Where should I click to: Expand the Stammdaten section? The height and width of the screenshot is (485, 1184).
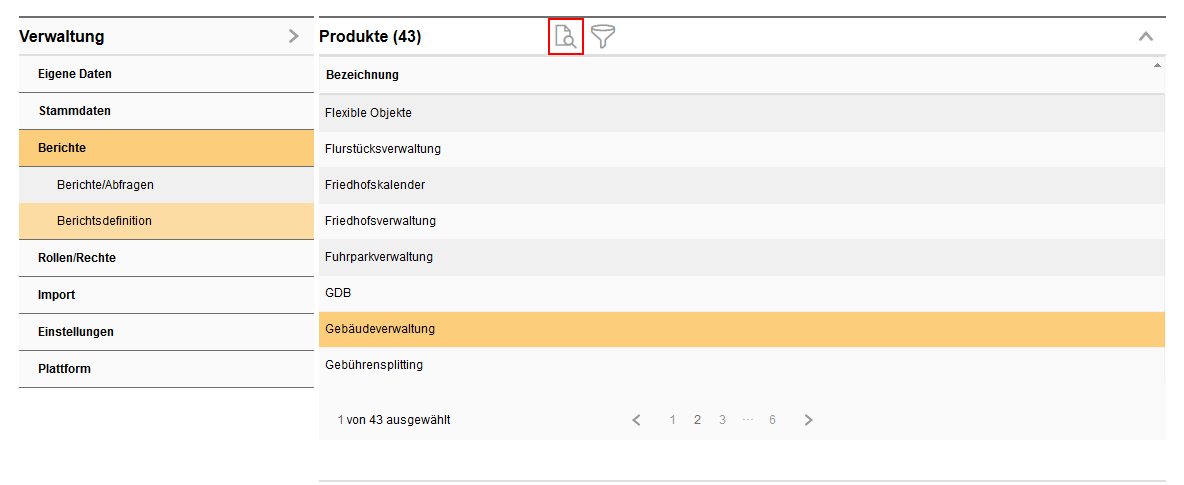75,111
